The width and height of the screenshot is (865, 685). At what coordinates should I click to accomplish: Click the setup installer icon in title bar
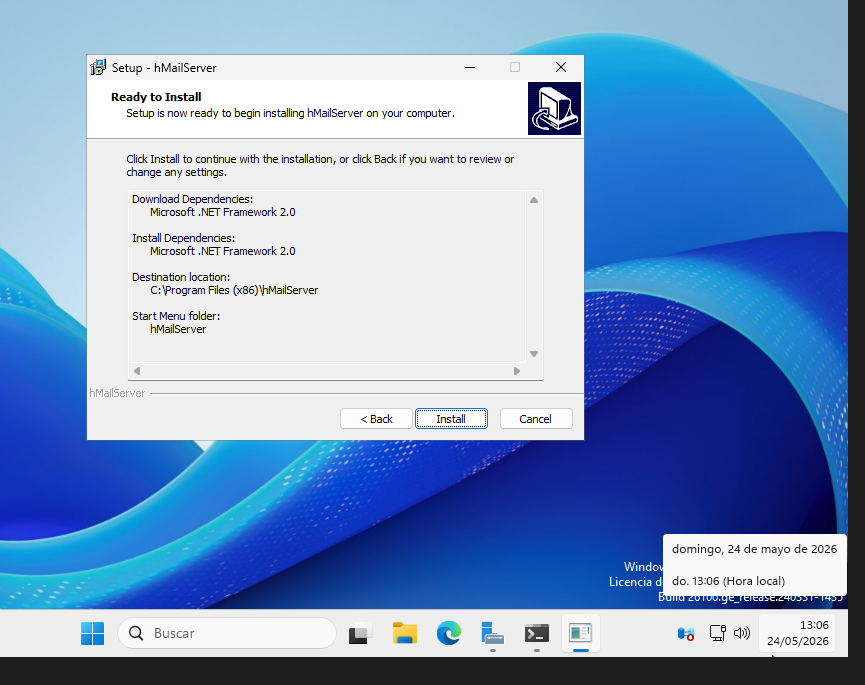[x=98, y=67]
